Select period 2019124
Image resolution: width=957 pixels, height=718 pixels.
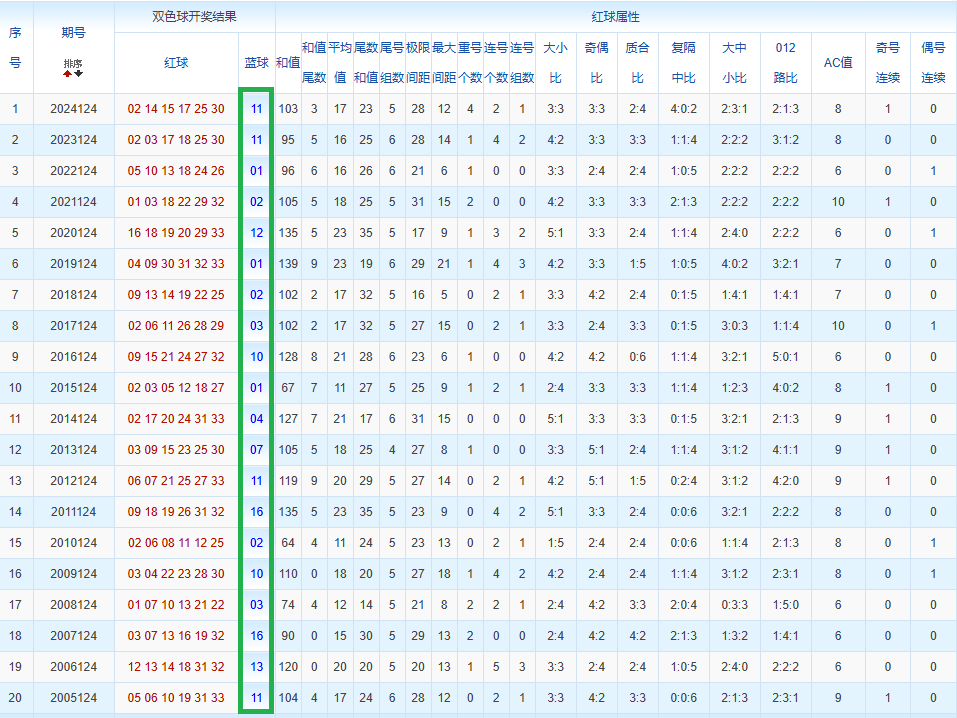point(73,264)
